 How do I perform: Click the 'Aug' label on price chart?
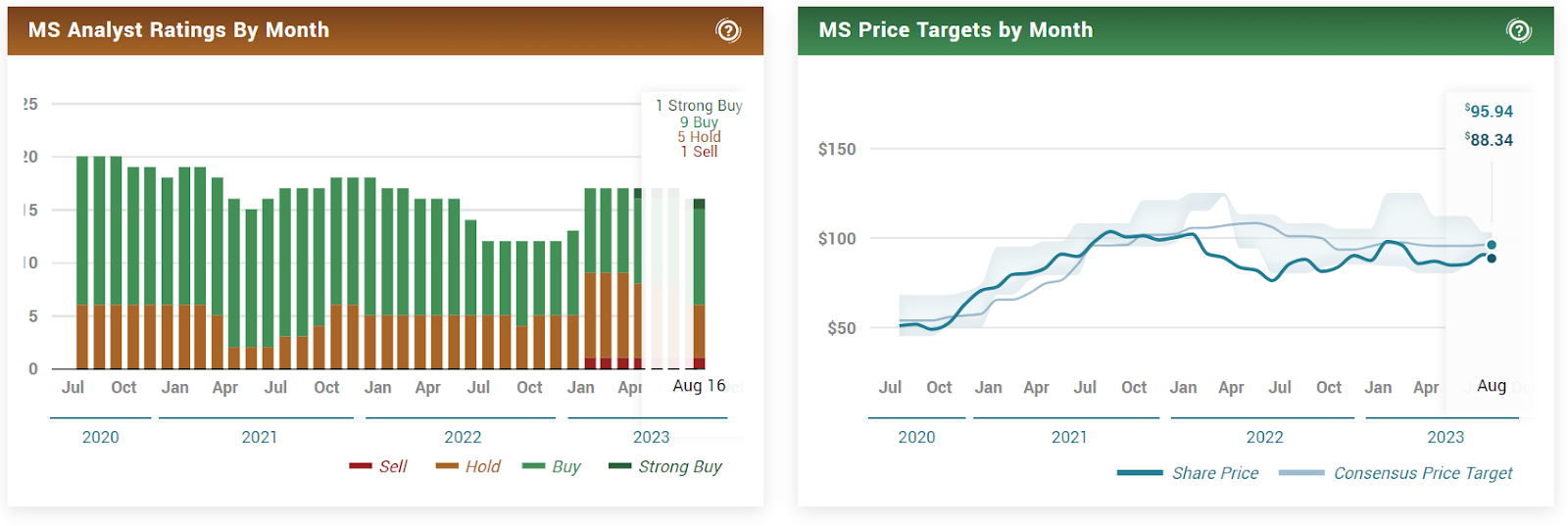pos(1492,386)
